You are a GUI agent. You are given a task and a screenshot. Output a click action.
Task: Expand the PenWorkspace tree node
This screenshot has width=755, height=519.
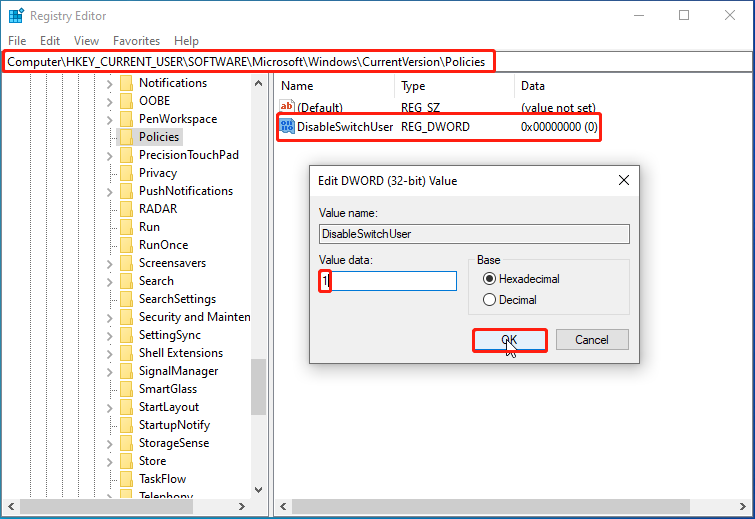point(109,120)
